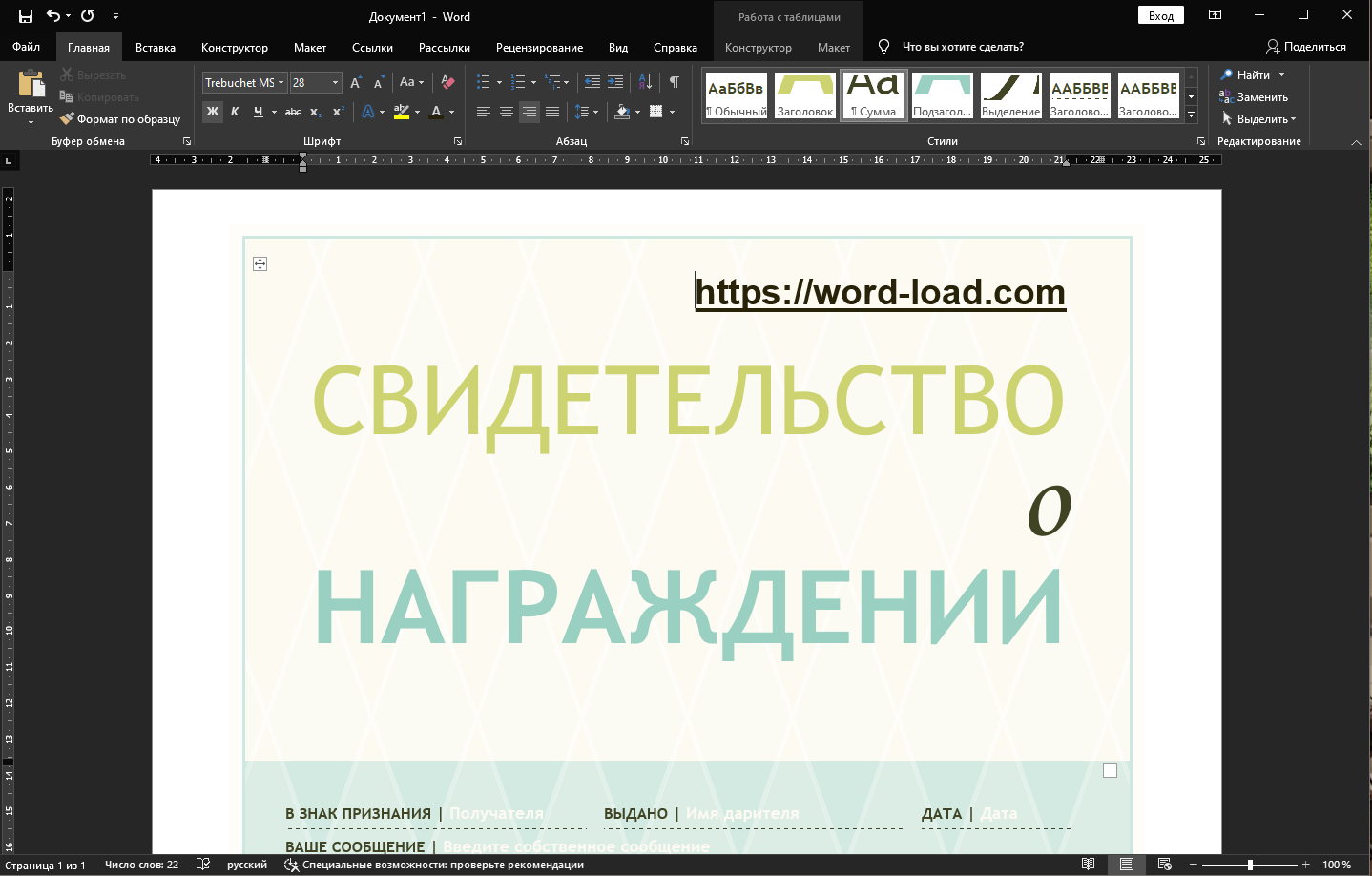Screen dimensions: 1372x876
Task: Click the table move handle in the document
Action: click(x=260, y=263)
